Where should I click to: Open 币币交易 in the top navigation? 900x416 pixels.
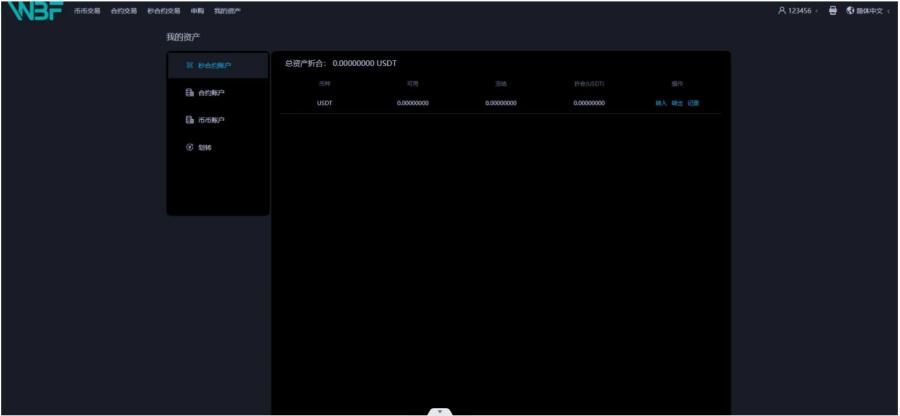point(87,11)
